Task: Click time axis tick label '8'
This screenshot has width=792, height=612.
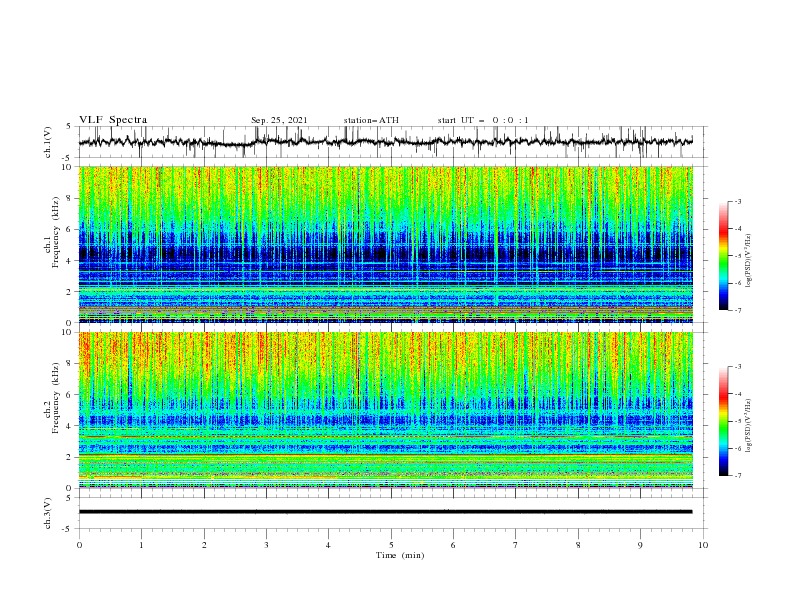Action: [578, 545]
